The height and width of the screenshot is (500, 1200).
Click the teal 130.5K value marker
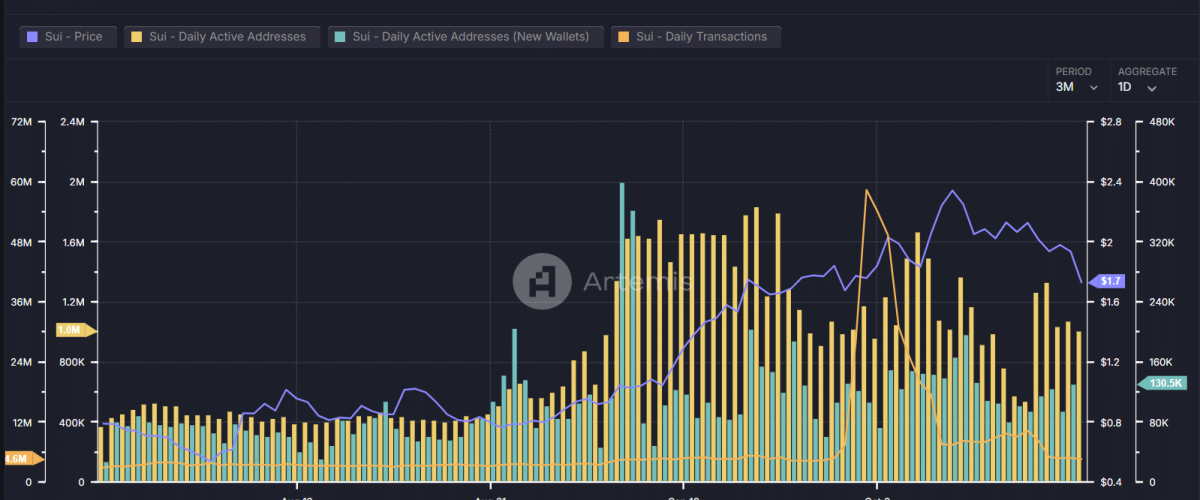1162,383
